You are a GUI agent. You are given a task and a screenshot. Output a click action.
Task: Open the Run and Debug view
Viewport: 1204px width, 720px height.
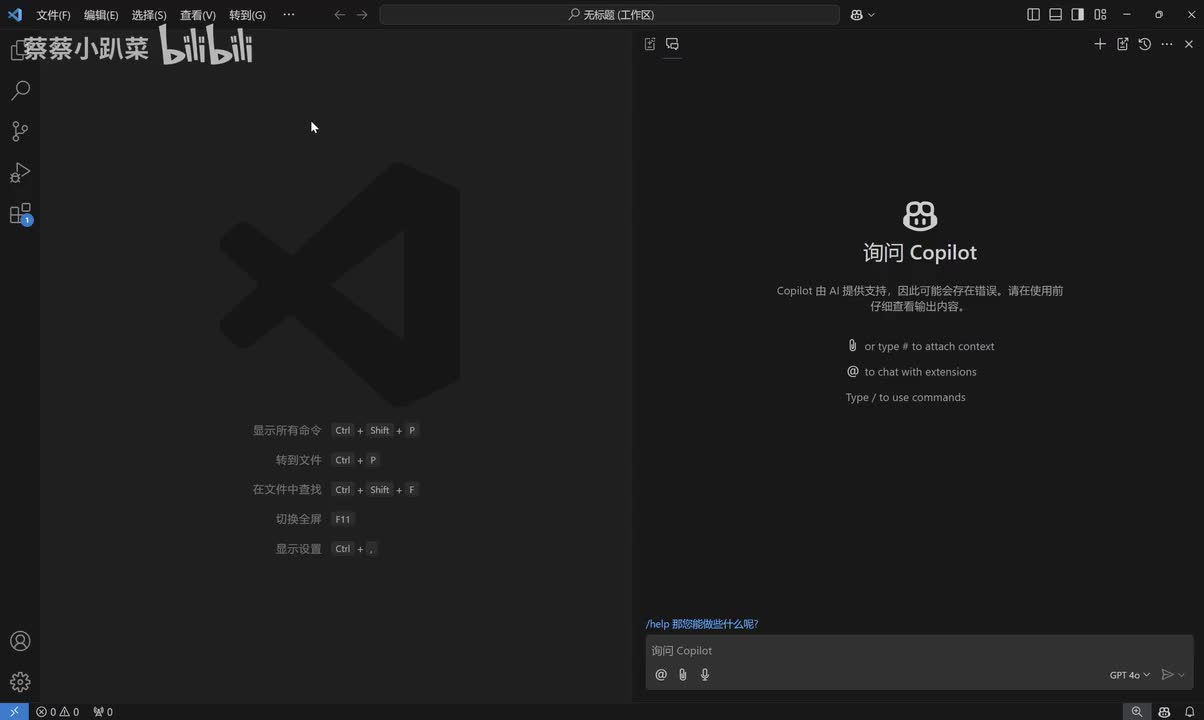20,173
